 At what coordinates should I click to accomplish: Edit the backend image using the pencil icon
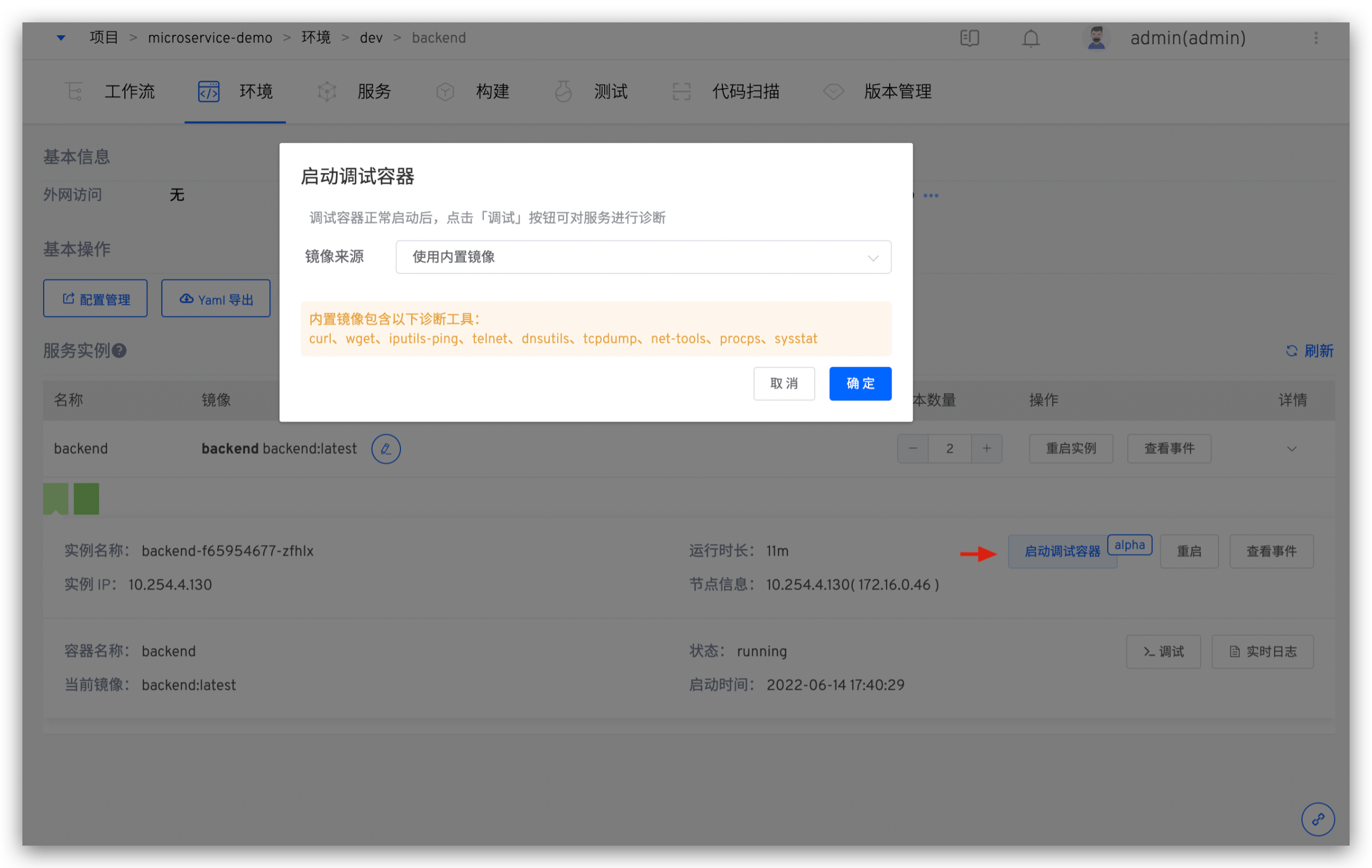[x=386, y=449]
